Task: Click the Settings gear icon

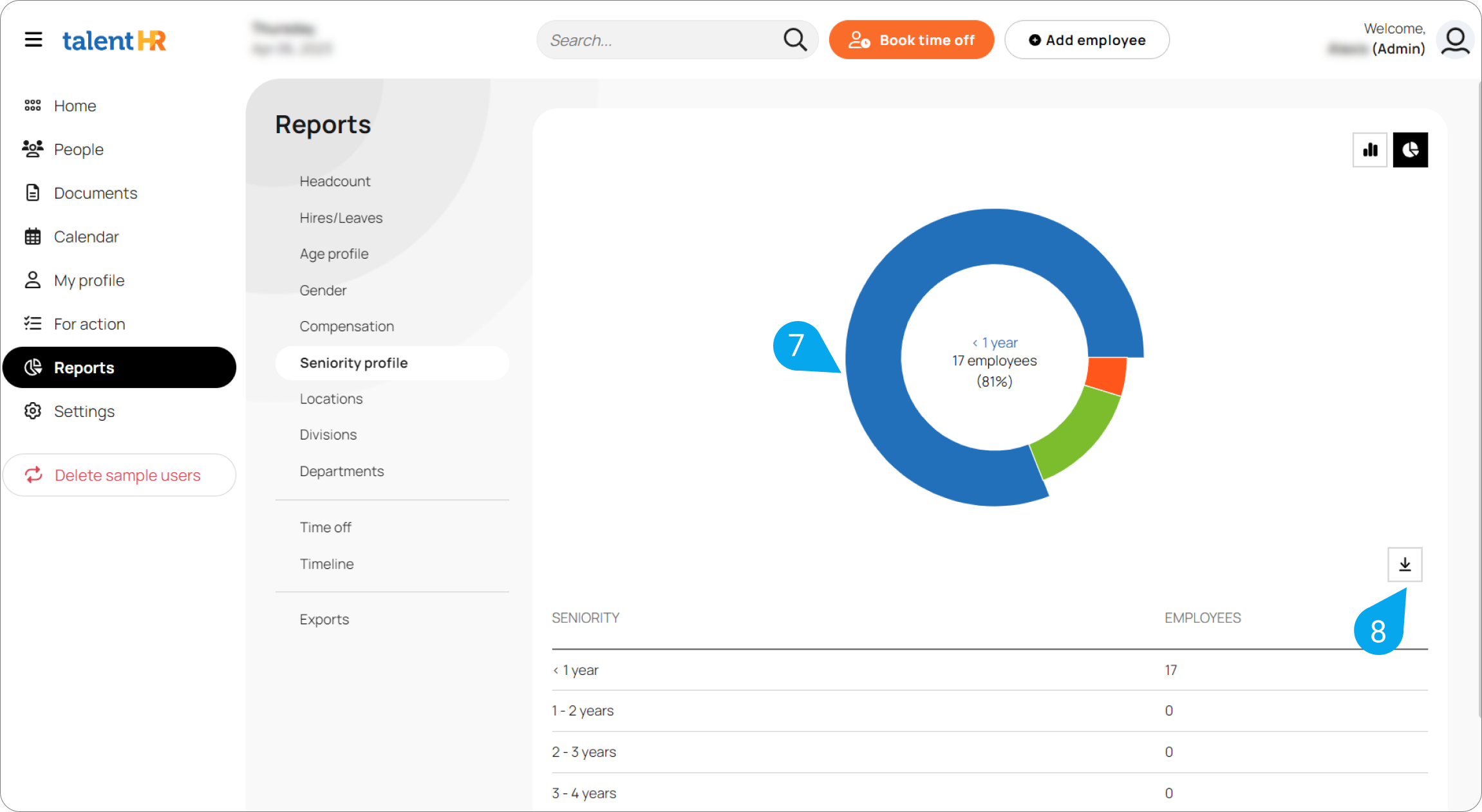Action: (x=33, y=411)
